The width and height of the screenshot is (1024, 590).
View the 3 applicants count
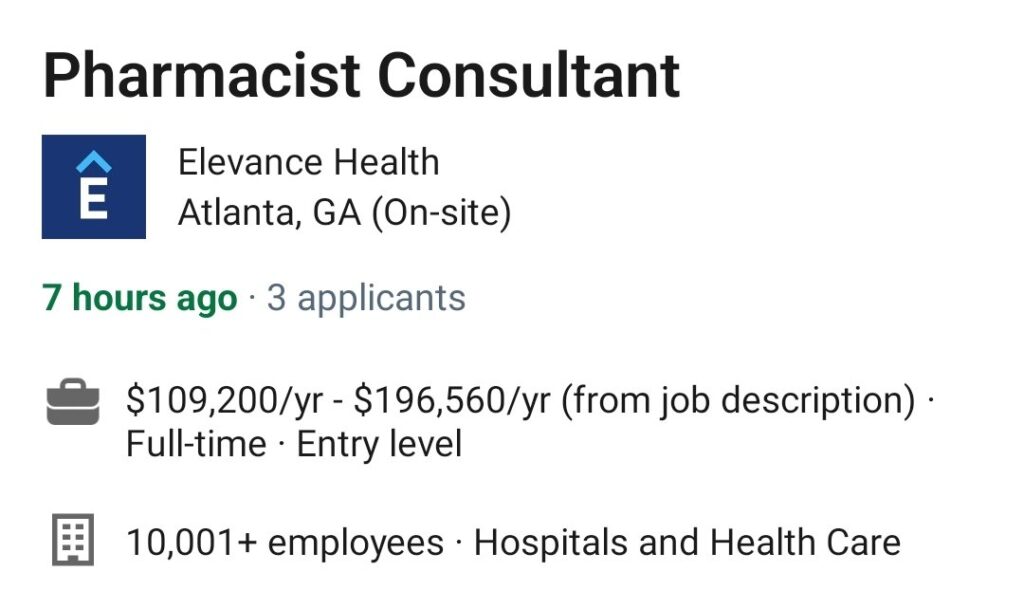pyautogui.click(x=366, y=299)
